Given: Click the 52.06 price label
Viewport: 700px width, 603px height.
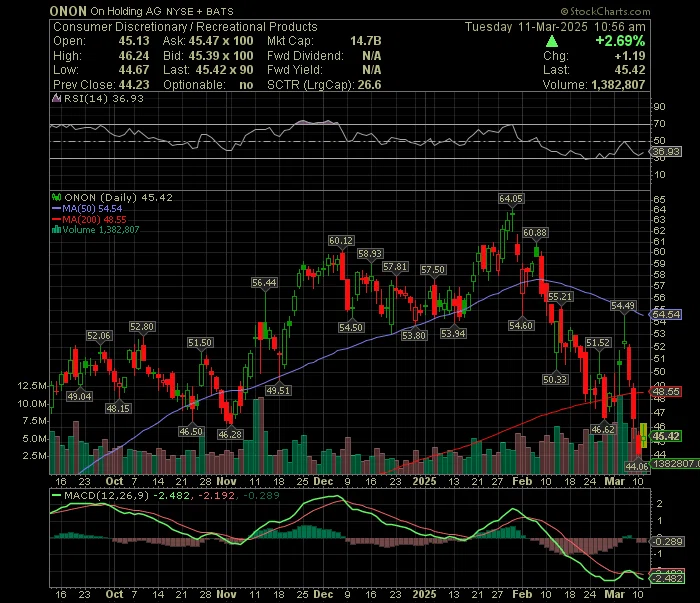Looking at the screenshot, I should [99, 336].
